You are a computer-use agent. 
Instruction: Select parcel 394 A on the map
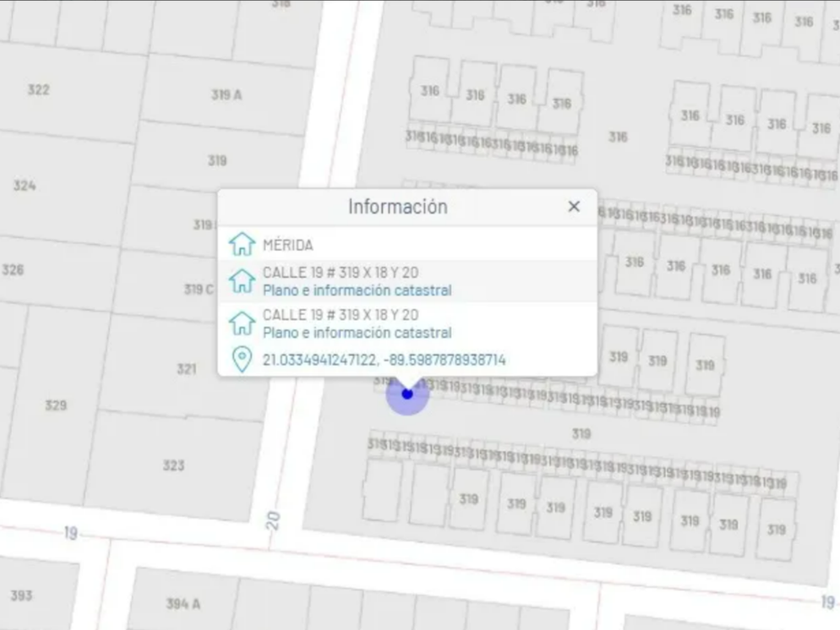(x=183, y=604)
